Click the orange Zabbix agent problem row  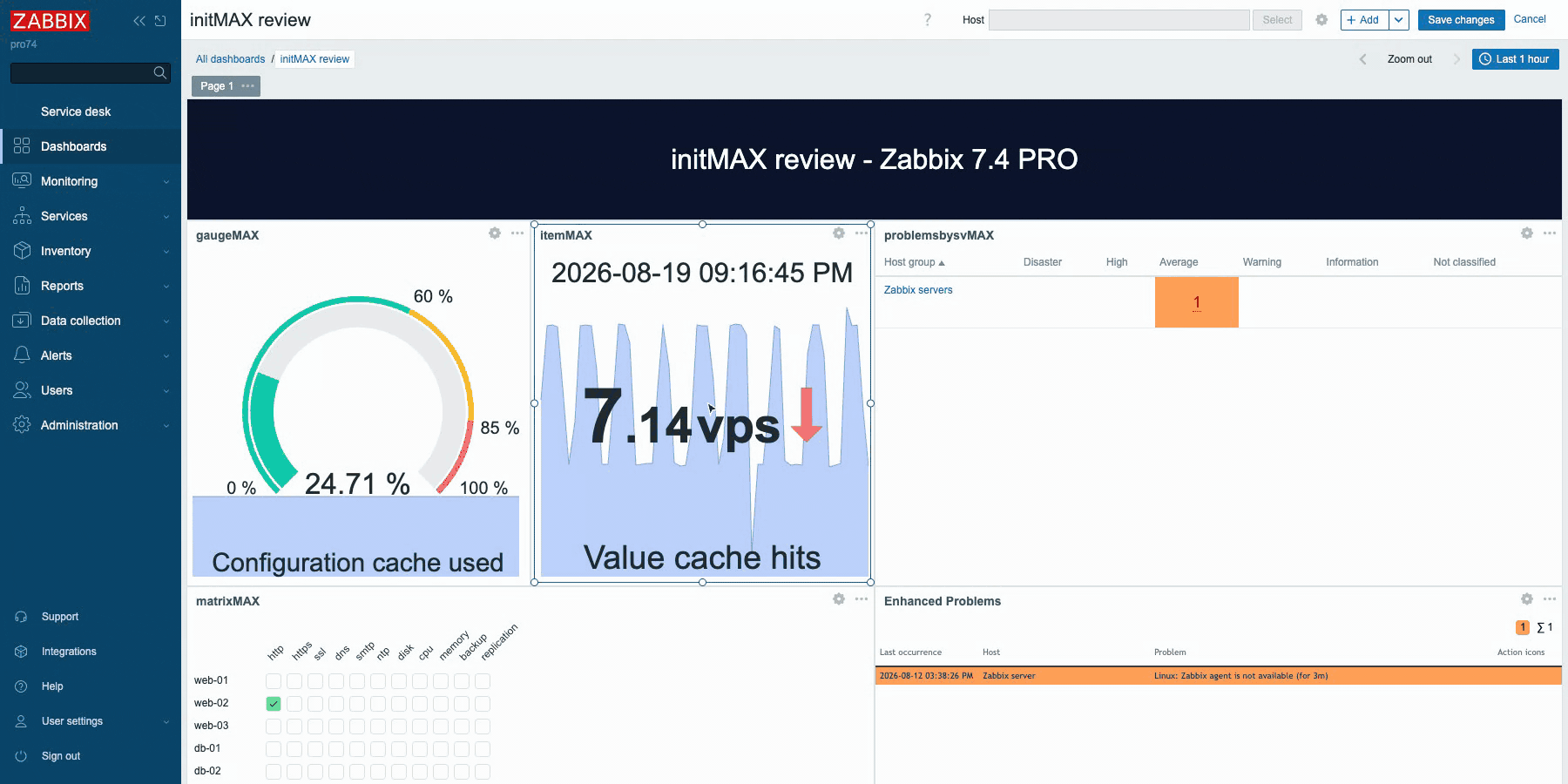[x=1218, y=676]
